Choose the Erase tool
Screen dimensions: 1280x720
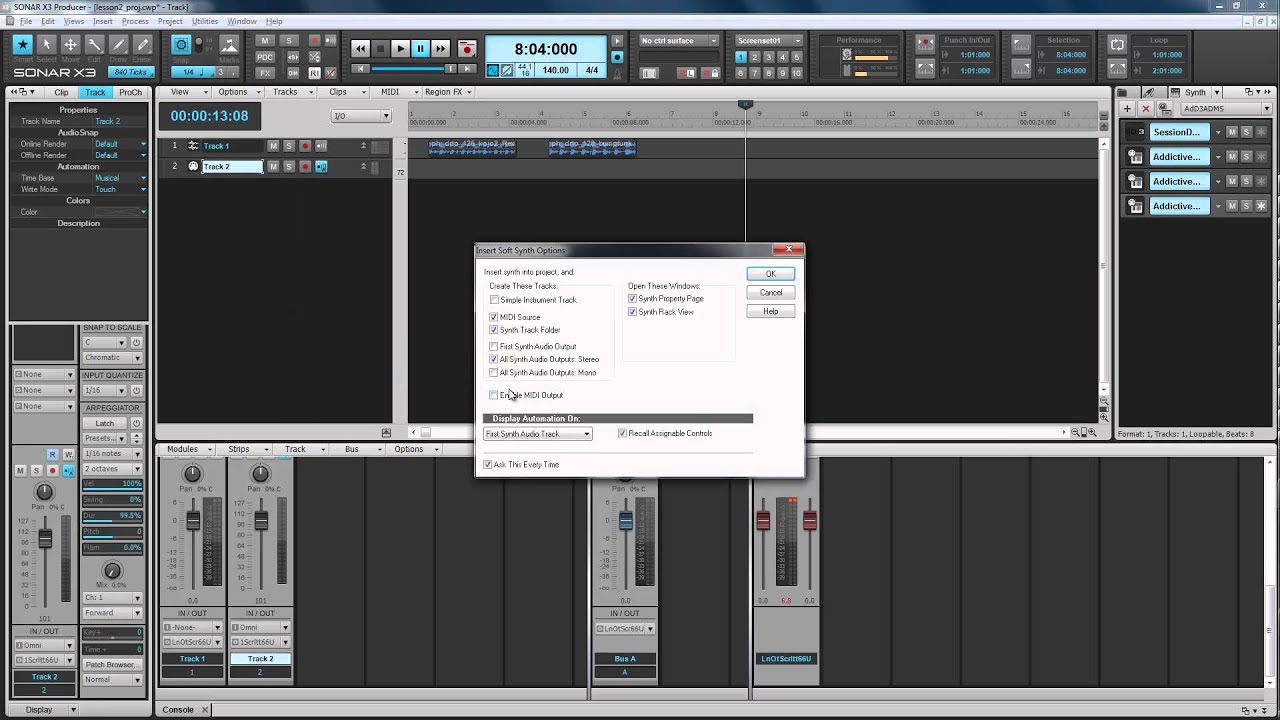tap(142, 45)
